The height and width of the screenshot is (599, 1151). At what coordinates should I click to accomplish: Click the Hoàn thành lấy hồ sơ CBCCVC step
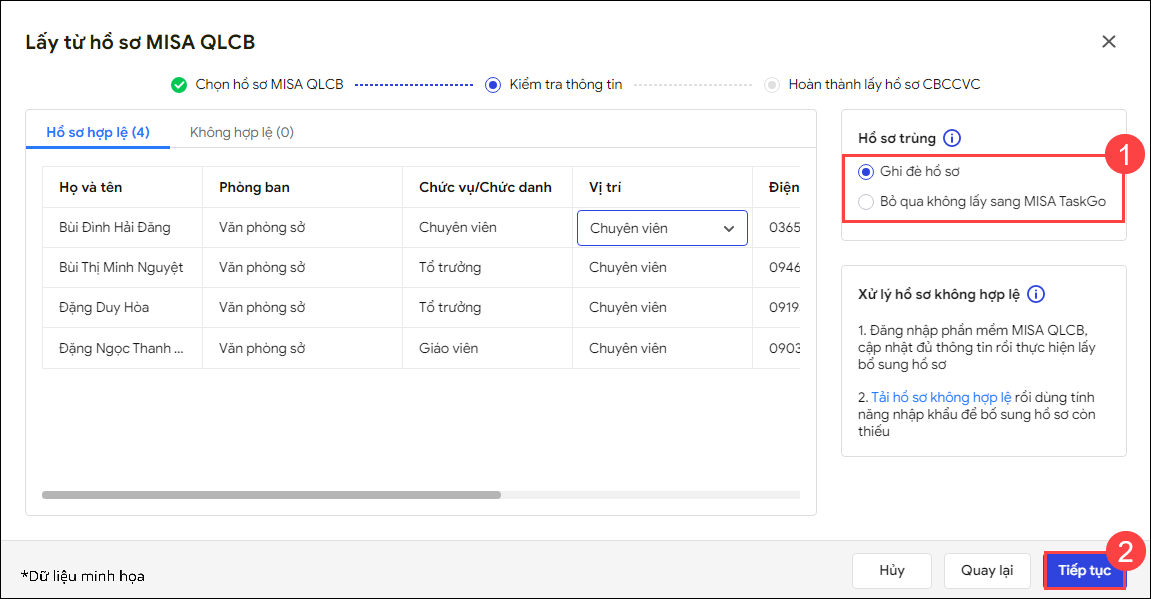pos(772,85)
